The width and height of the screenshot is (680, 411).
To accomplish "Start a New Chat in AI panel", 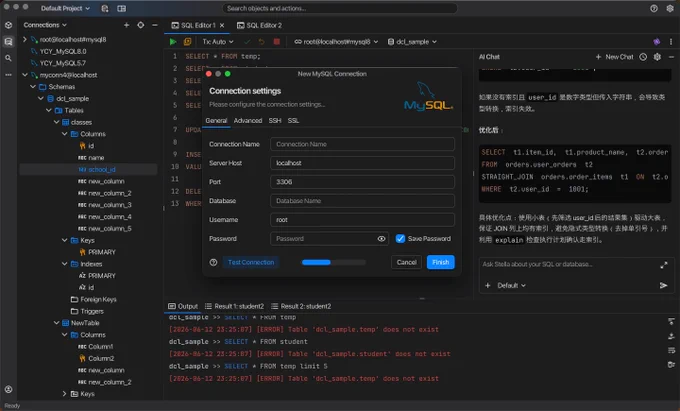I will pos(614,57).
